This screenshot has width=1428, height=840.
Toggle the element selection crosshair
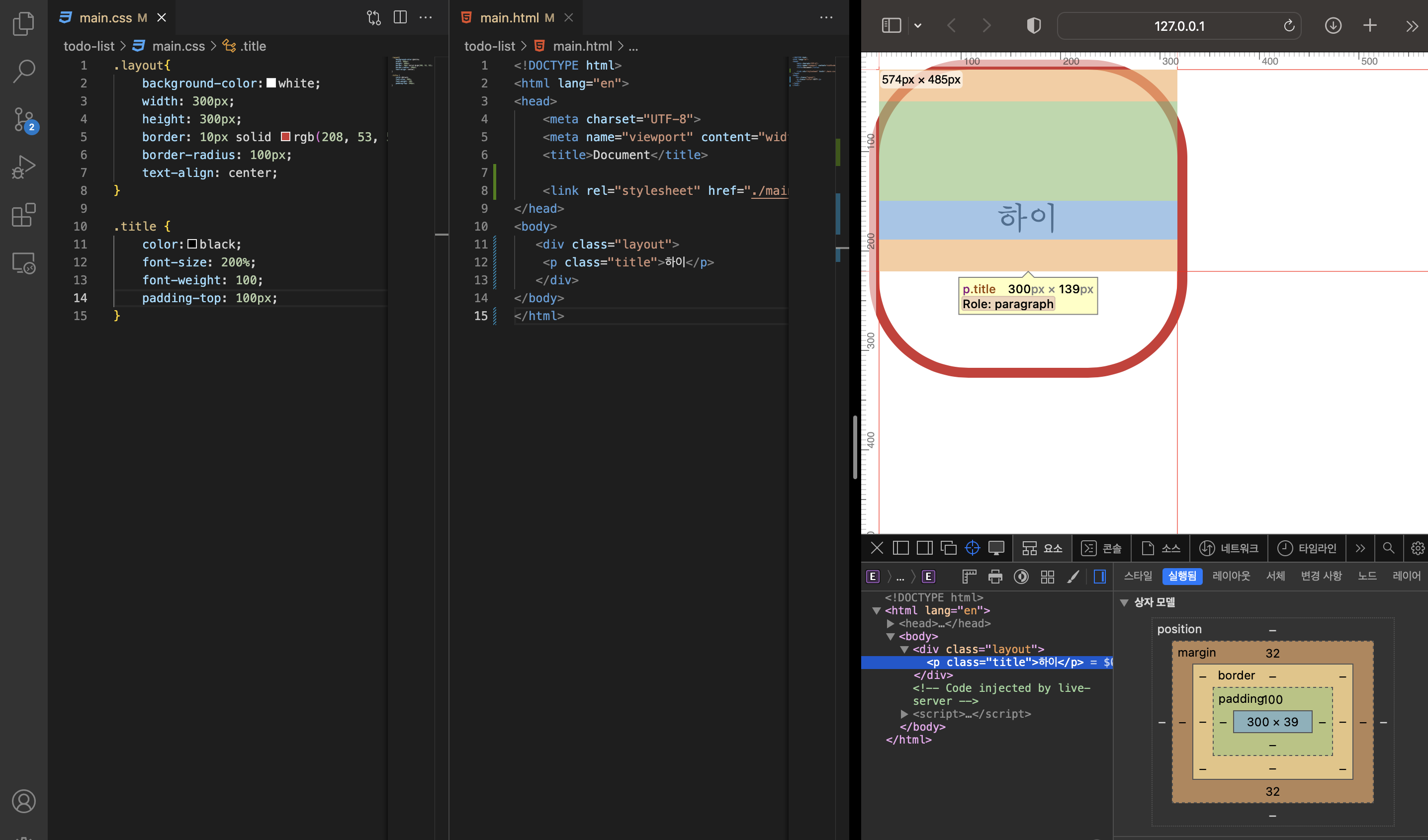[x=972, y=548]
